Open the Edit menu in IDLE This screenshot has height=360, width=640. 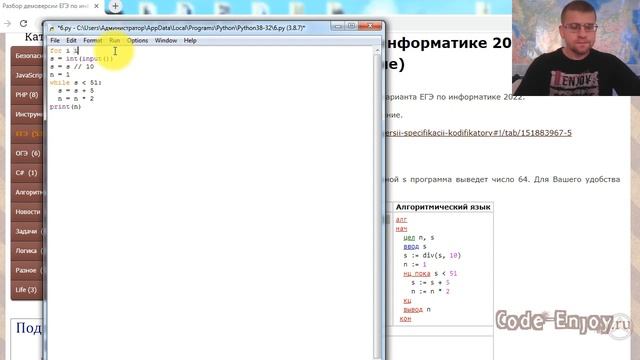(x=71, y=40)
